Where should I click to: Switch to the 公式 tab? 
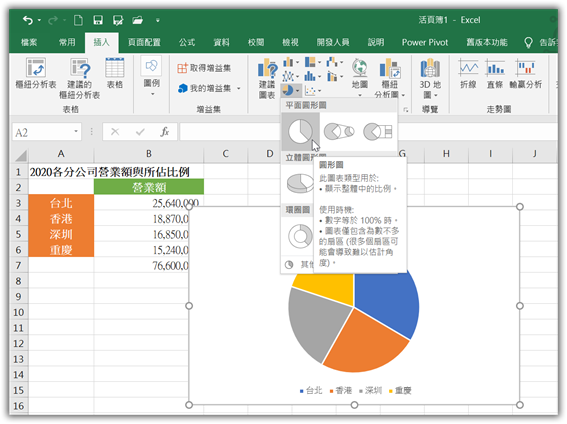click(187, 42)
